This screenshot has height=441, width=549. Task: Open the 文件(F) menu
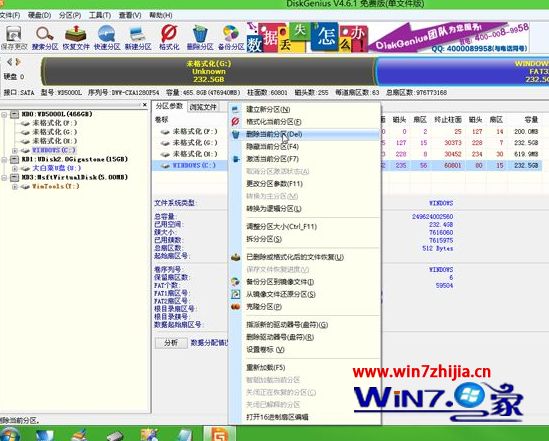point(10,15)
